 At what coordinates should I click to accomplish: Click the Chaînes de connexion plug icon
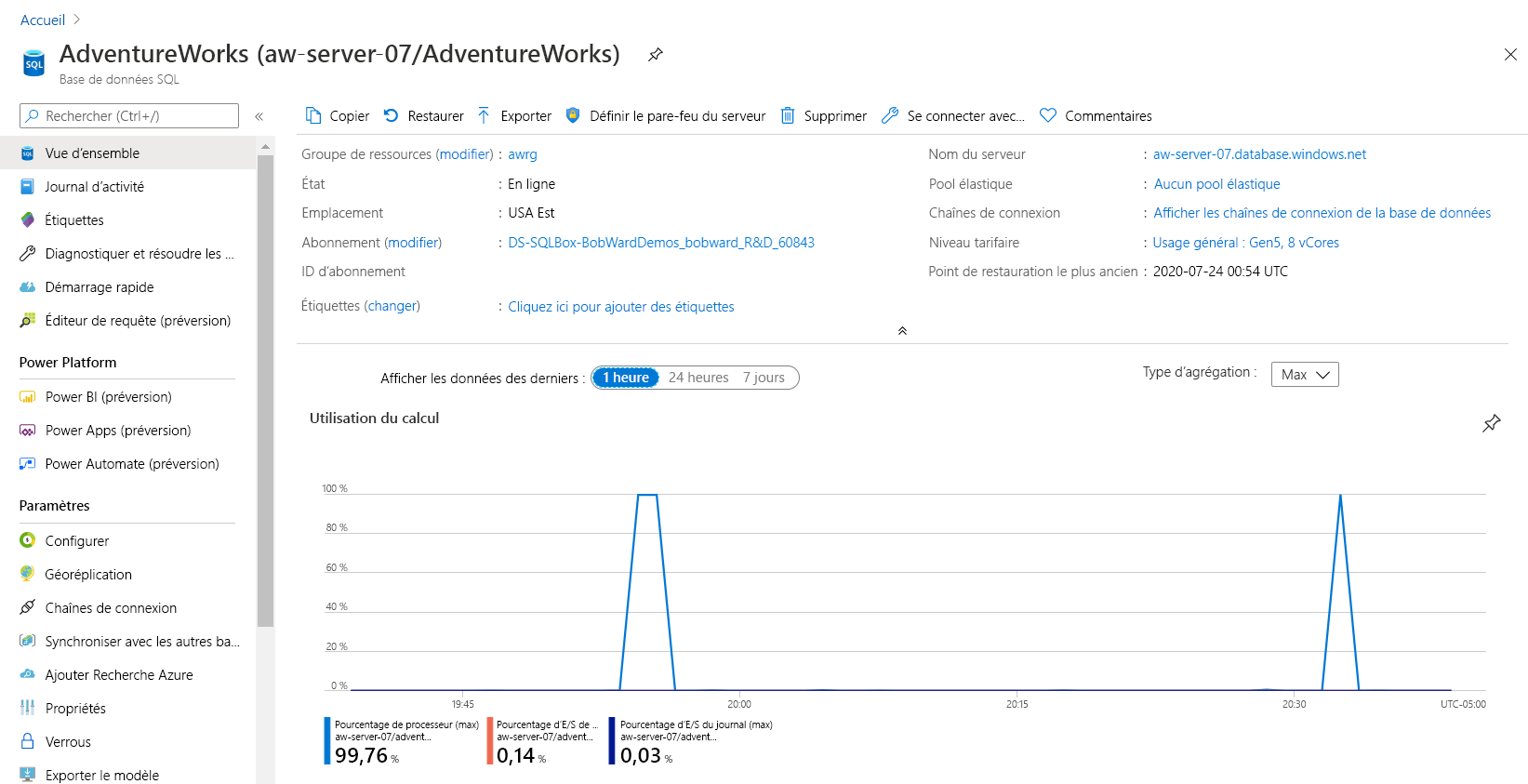[28, 607]
